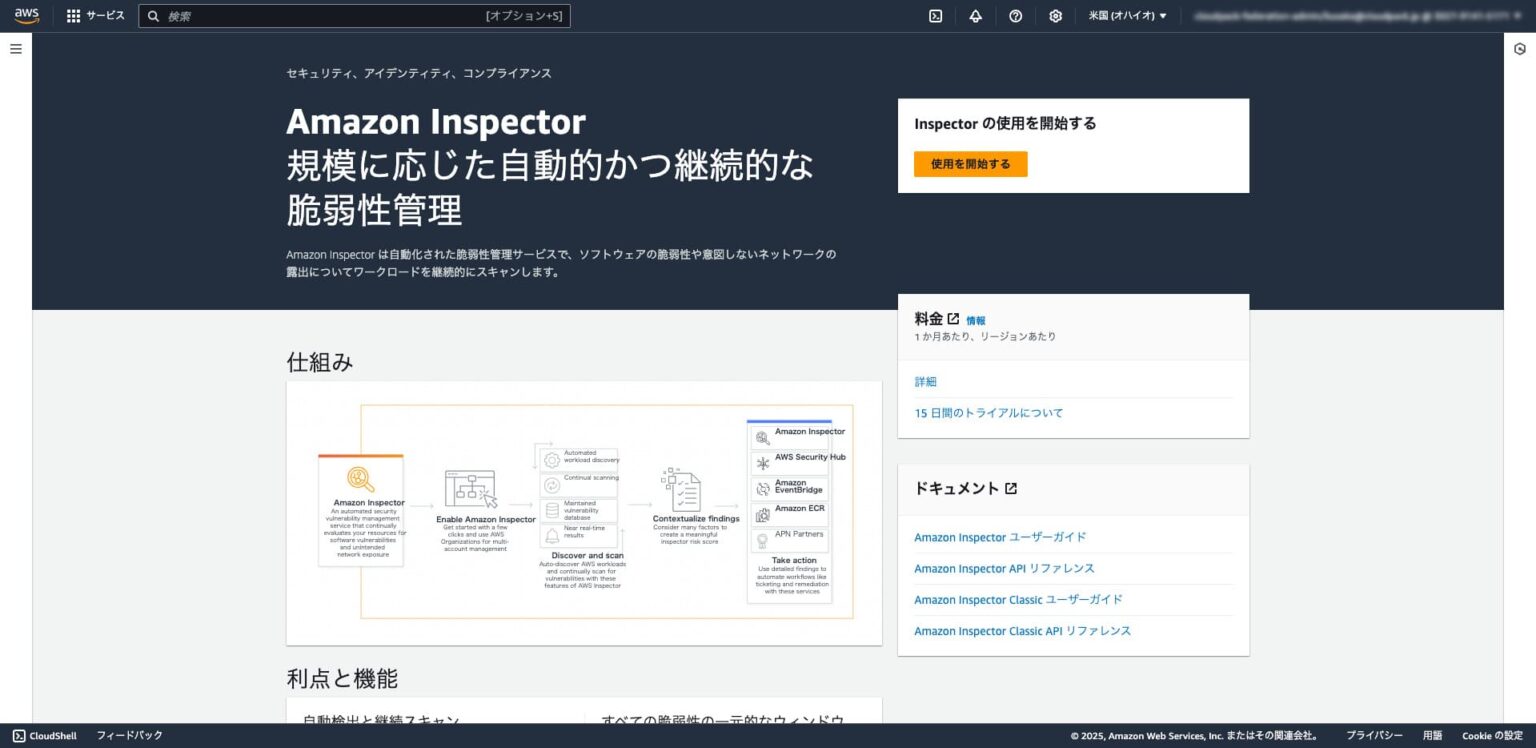The image size is (1536, 748).
Task: Open the CloudShell terminal icon in top bar
Action: pos(936,16)
